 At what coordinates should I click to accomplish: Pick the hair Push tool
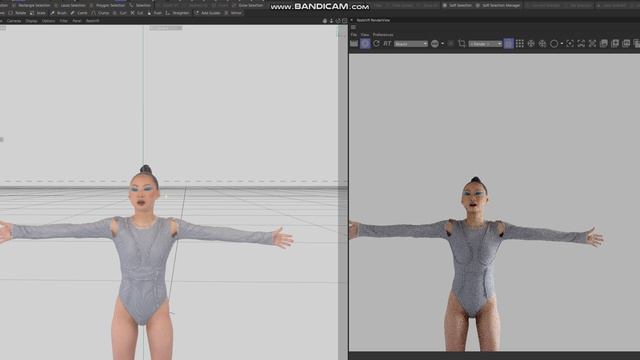pos(155,13)
